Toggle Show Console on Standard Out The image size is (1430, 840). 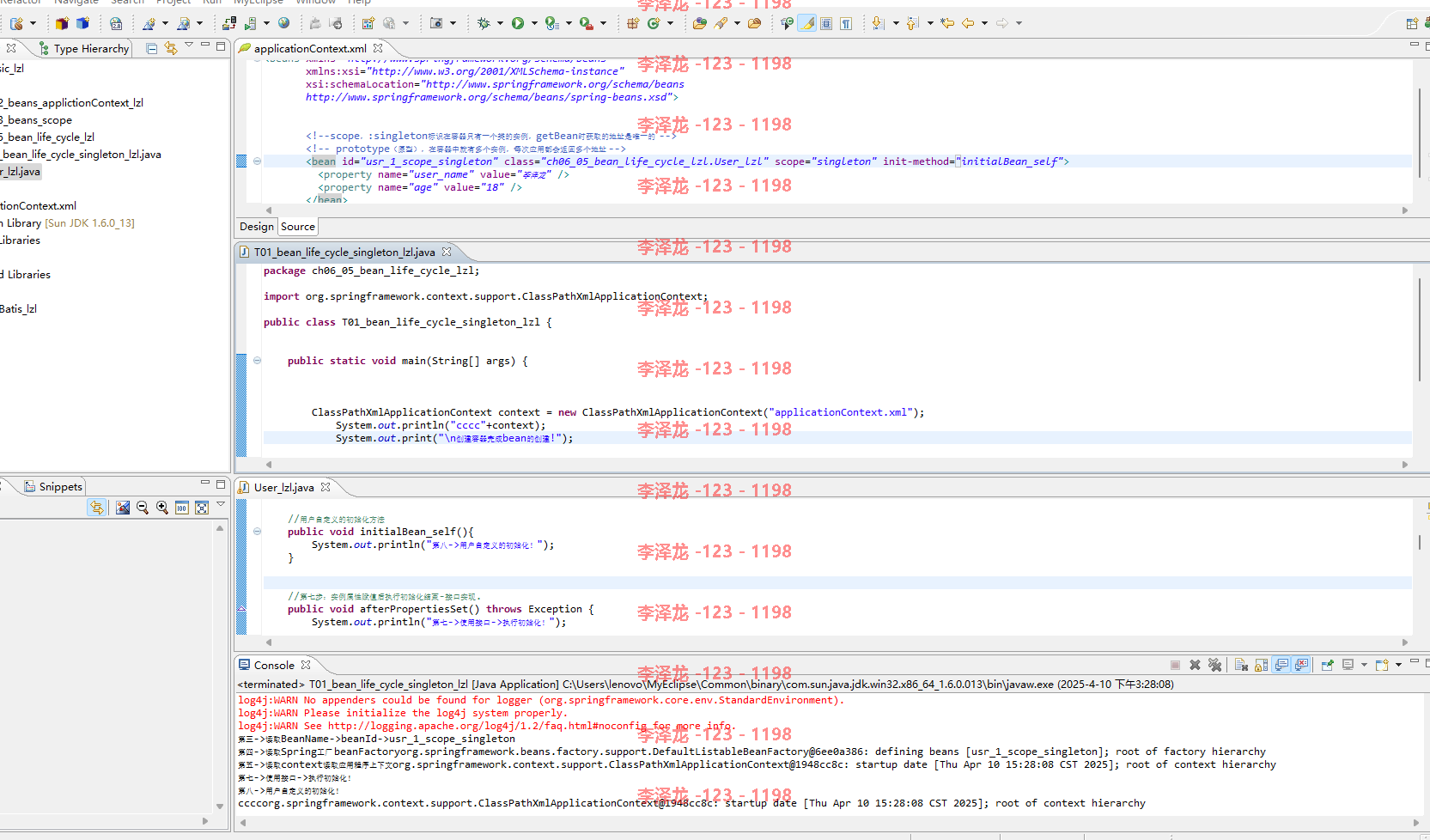pos(1281,665)
